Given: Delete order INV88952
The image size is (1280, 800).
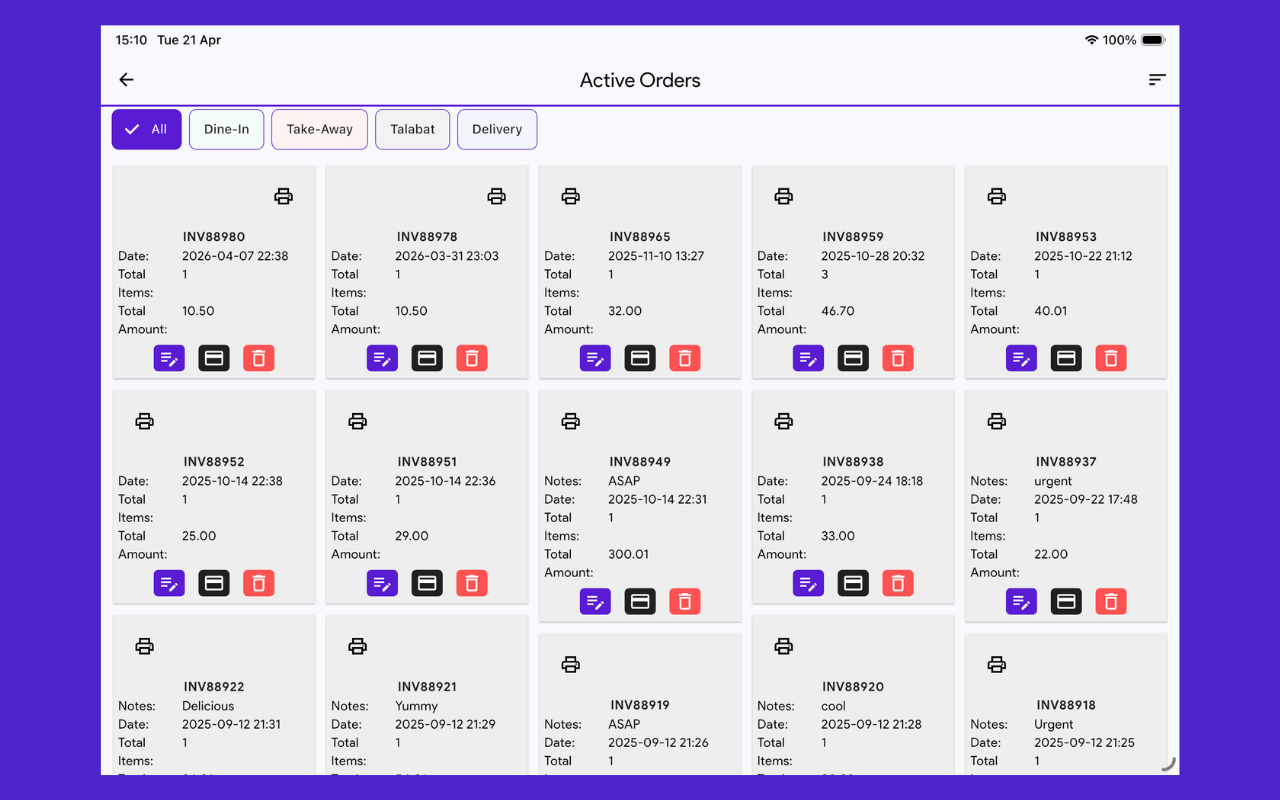Looking at the screenshot, I should [259, 583].
